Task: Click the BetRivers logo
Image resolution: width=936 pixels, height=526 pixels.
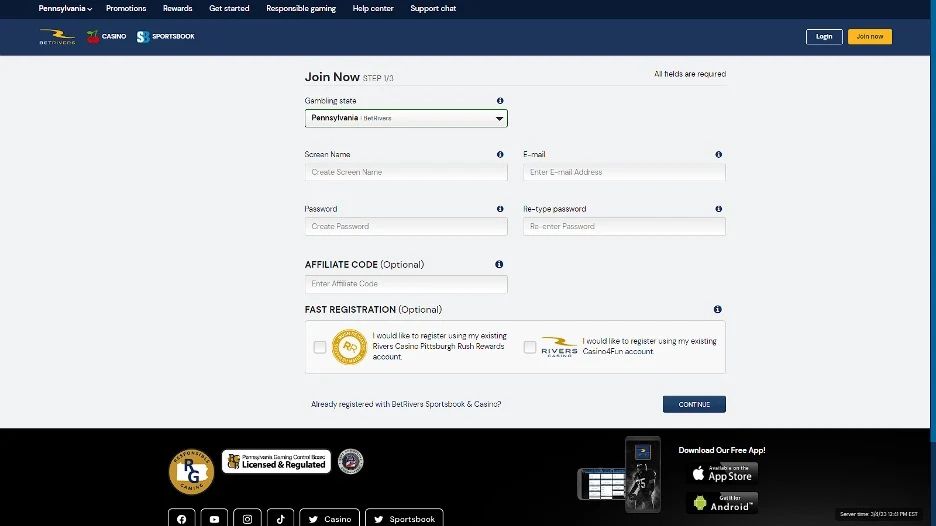Action: [57, 36]
